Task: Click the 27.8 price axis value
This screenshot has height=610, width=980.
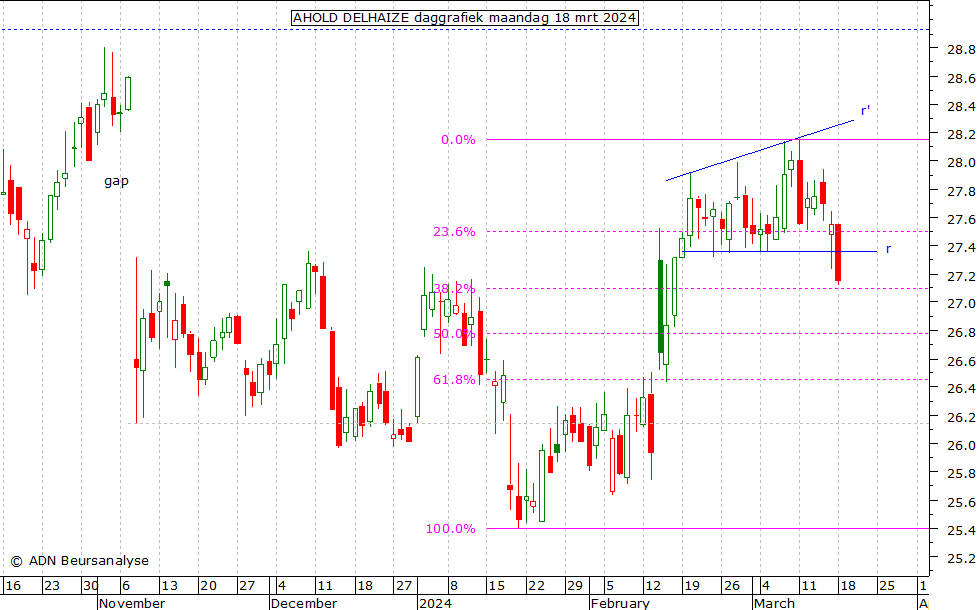Action: pos(961,191)
